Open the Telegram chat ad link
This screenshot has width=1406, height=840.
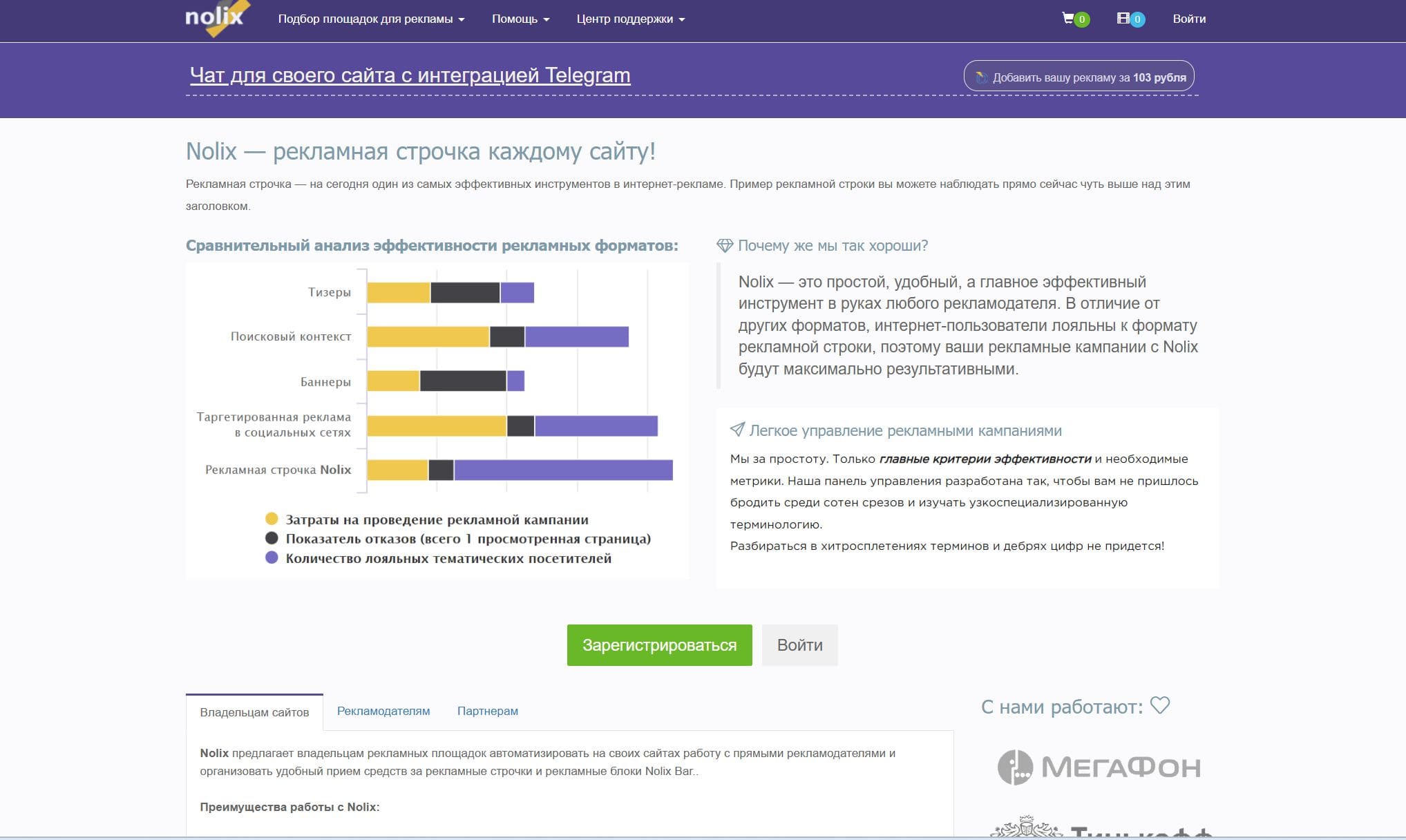tap(410, 75)
